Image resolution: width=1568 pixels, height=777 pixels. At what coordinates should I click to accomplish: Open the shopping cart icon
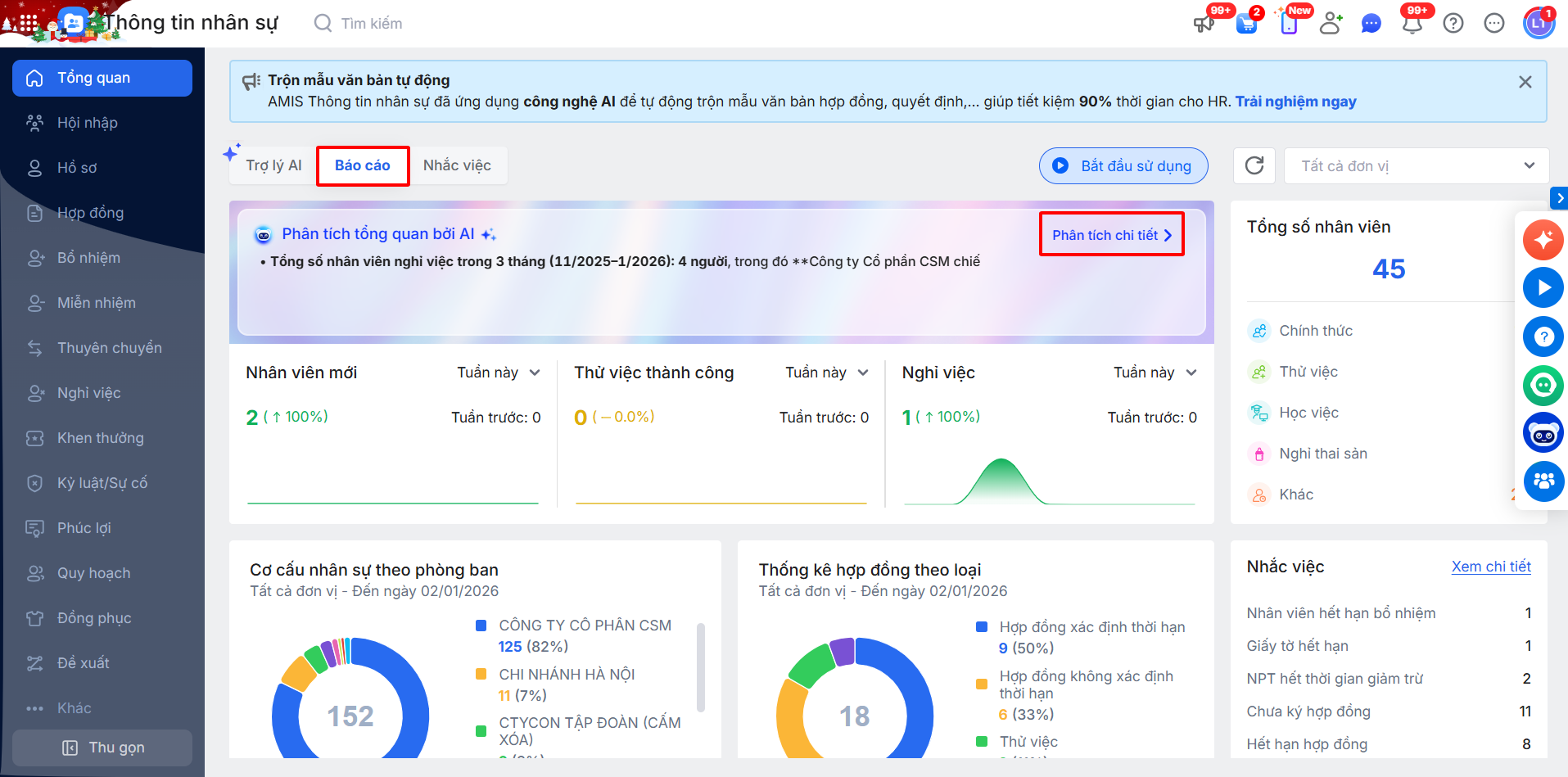coord(1246,24)
